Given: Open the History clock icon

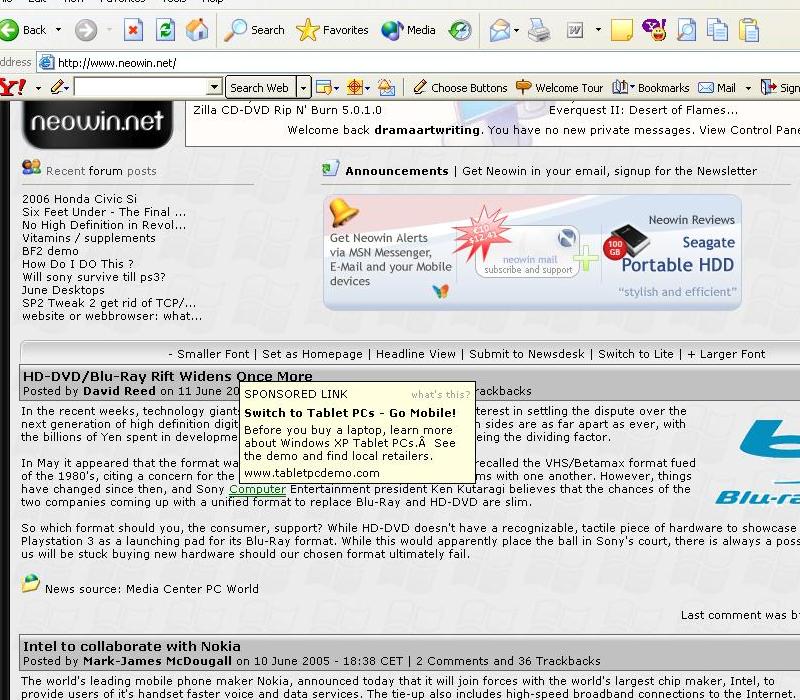Looking at the screenshot, I should click(460, 30).
